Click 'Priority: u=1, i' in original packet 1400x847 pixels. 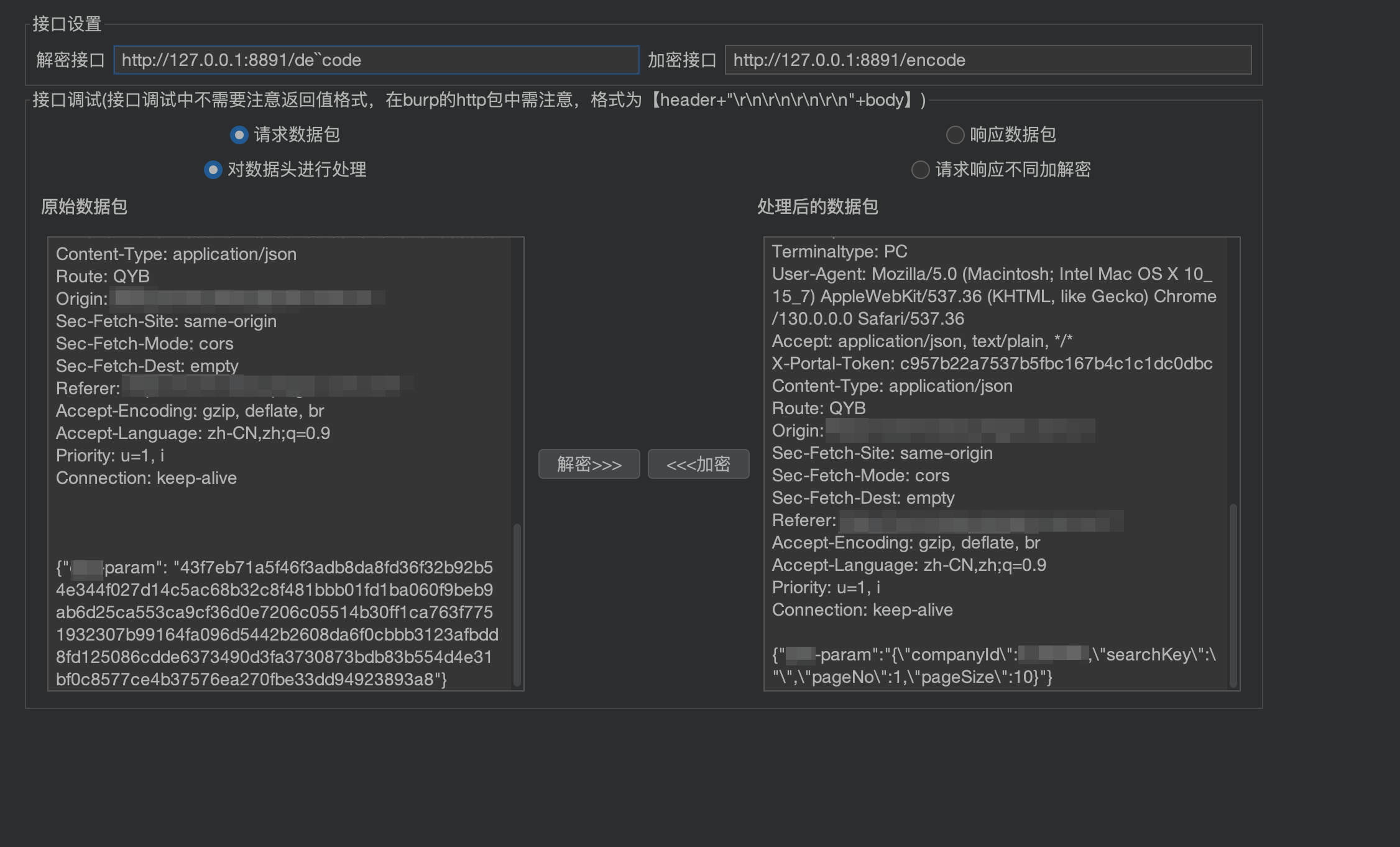pos(110,455)
